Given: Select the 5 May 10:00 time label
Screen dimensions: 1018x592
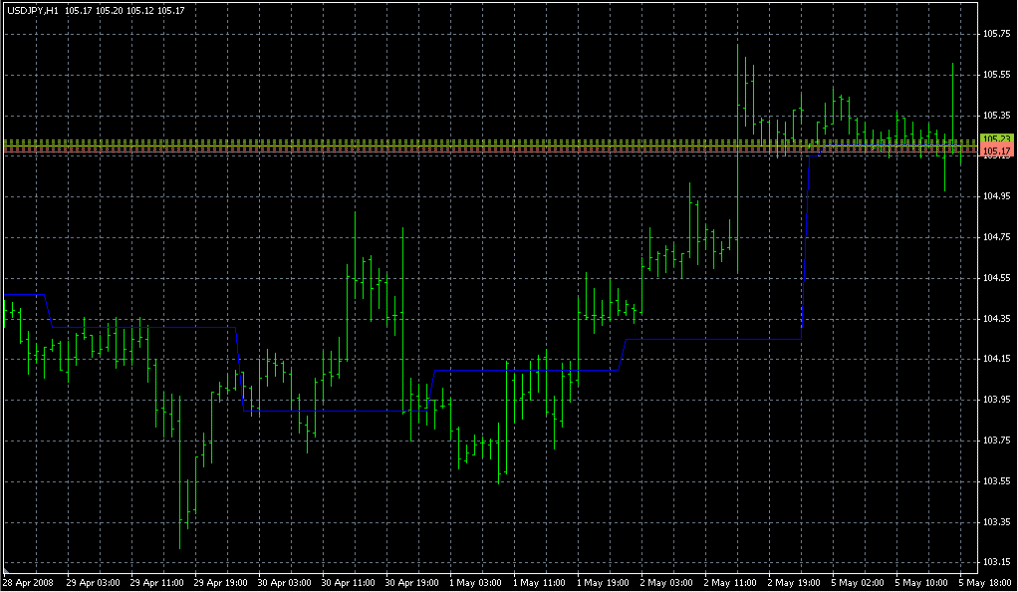Looking at the screenshot, I should click(921, 582).
